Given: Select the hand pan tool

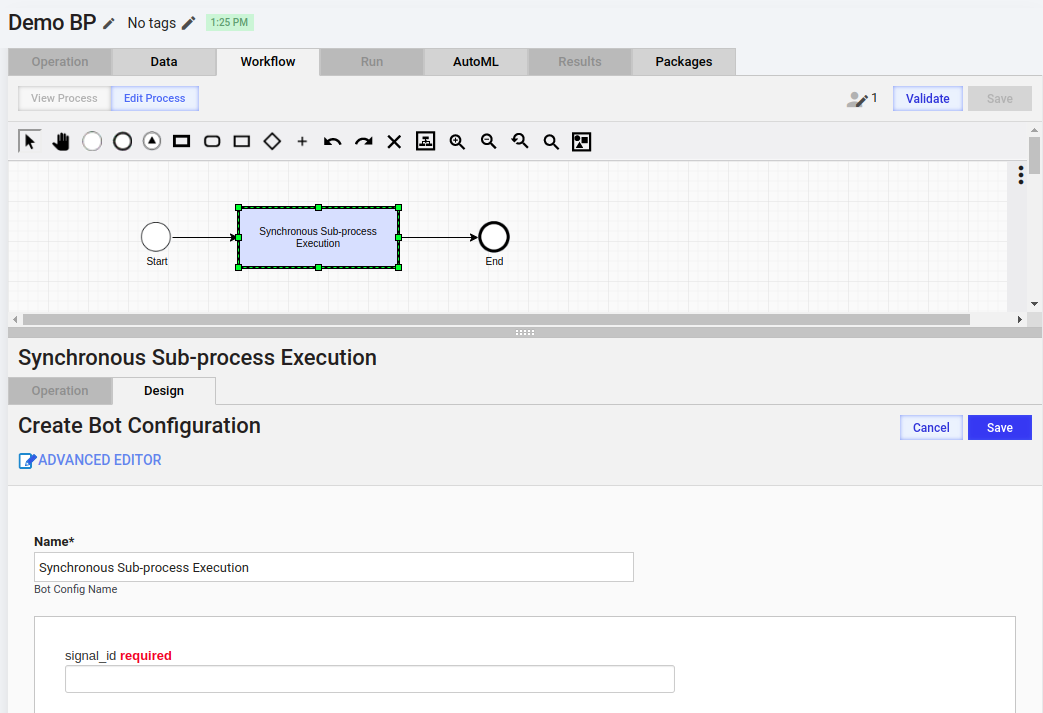Looking at the screenshot, I should pyautogui.click(x=61, y=141).
